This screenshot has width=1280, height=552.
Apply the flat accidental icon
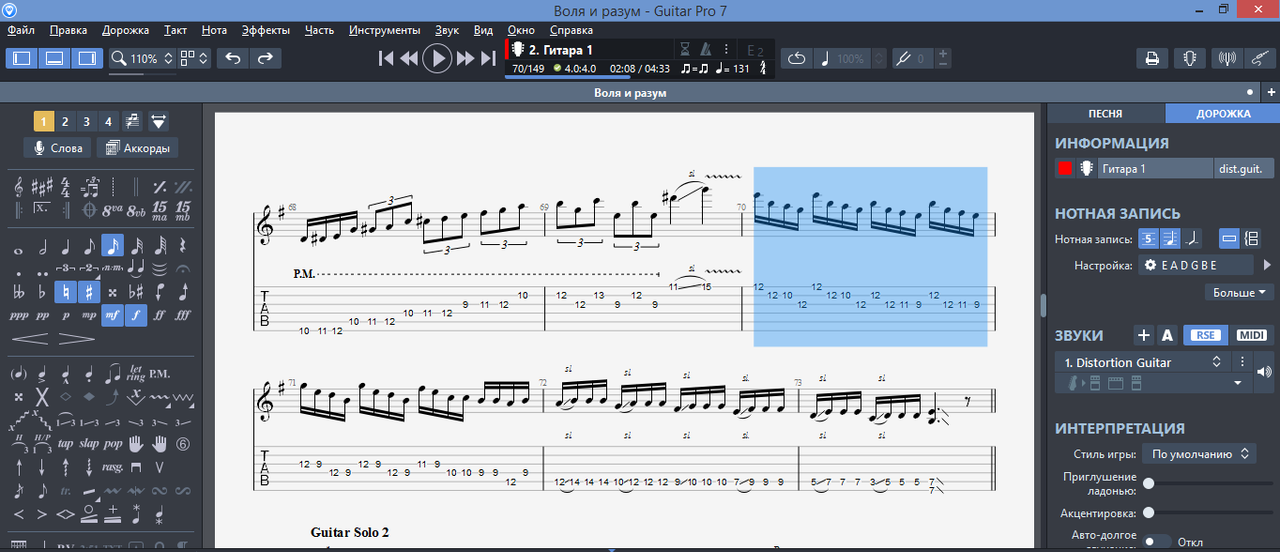(42, 292)
